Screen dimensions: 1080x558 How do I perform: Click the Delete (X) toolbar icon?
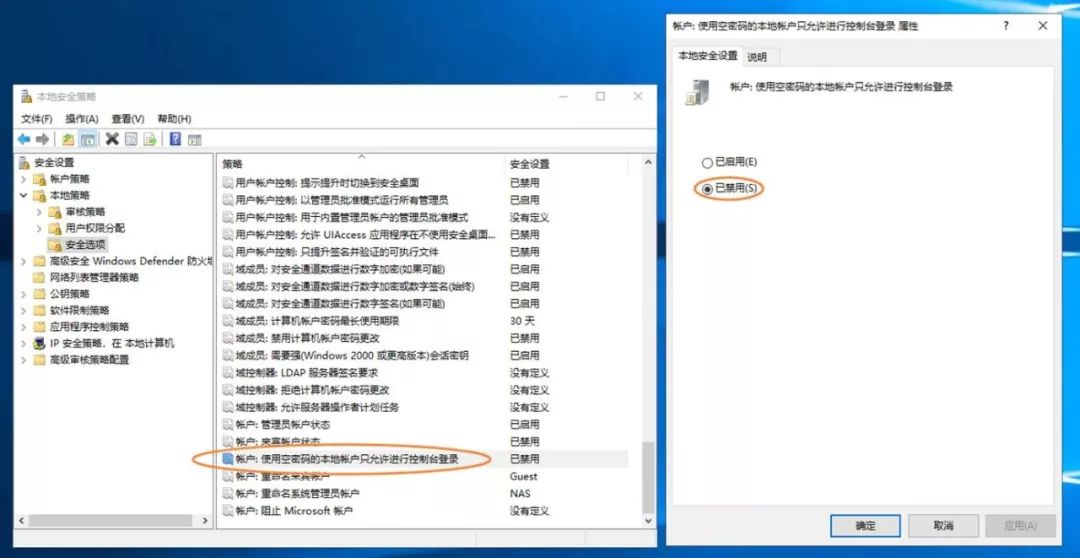(x=112, y=140)
